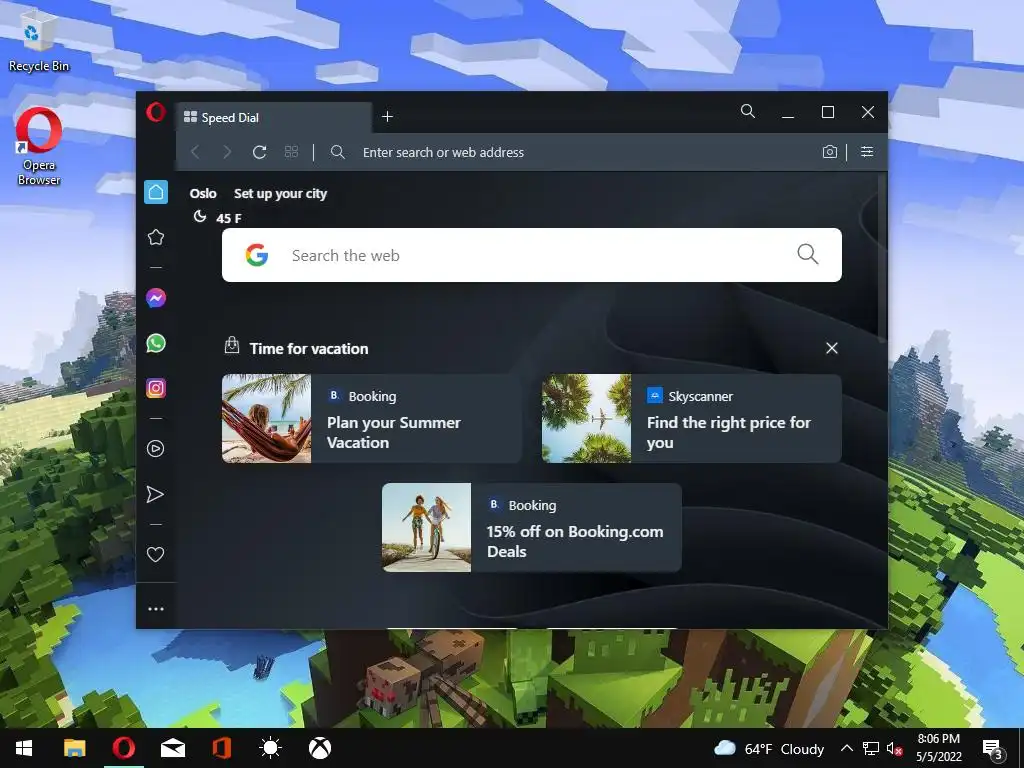Viewport: 1024px width, 768px height.
Task: Open Easy Setup settings icon
Action: tap(867, 152)
